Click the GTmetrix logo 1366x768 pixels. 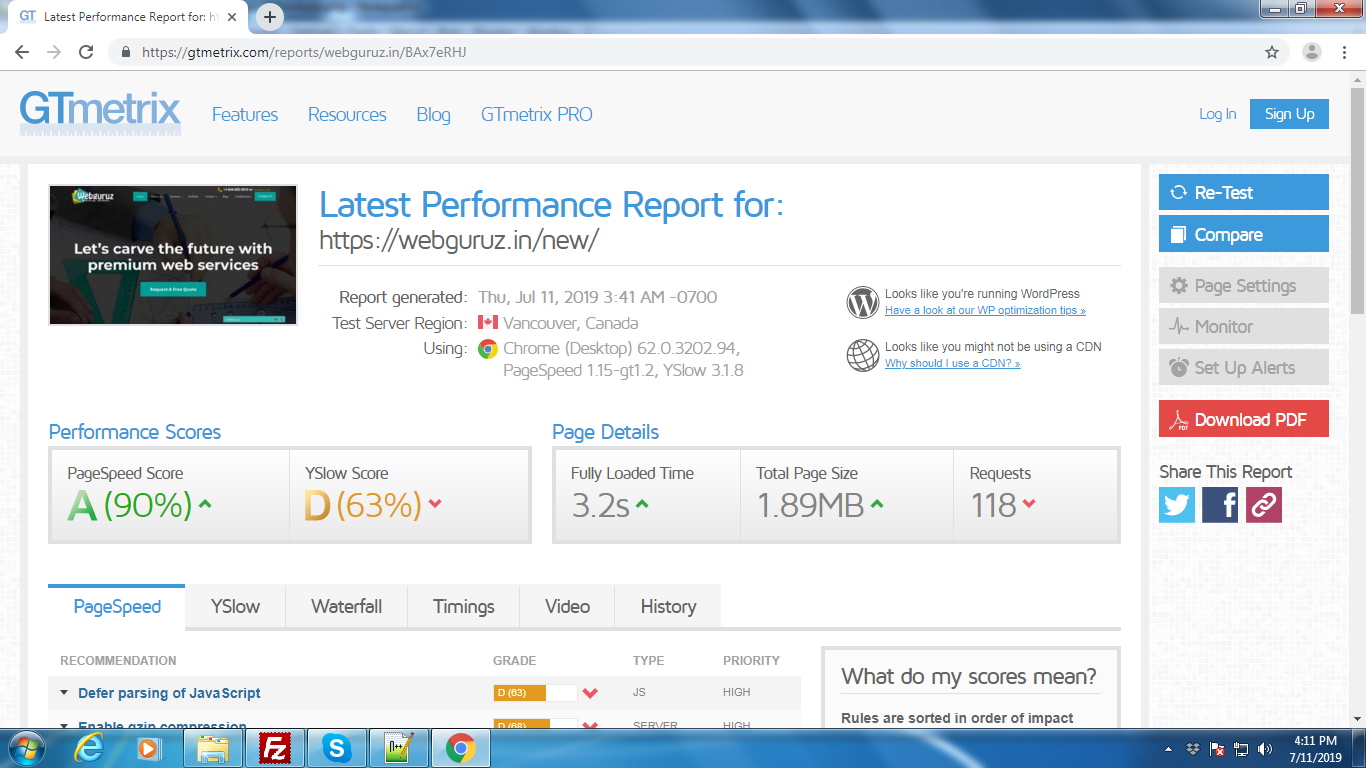pos(100,114)
